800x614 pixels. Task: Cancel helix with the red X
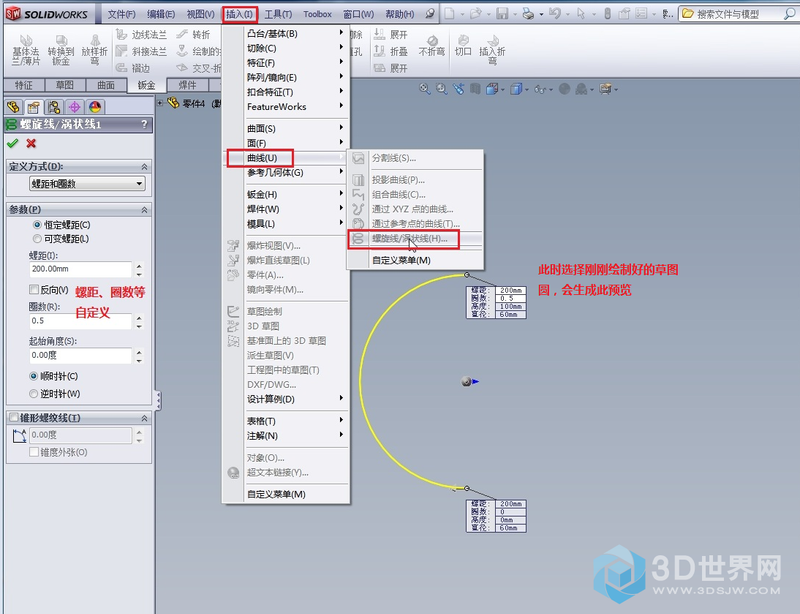tap(31, 144)
